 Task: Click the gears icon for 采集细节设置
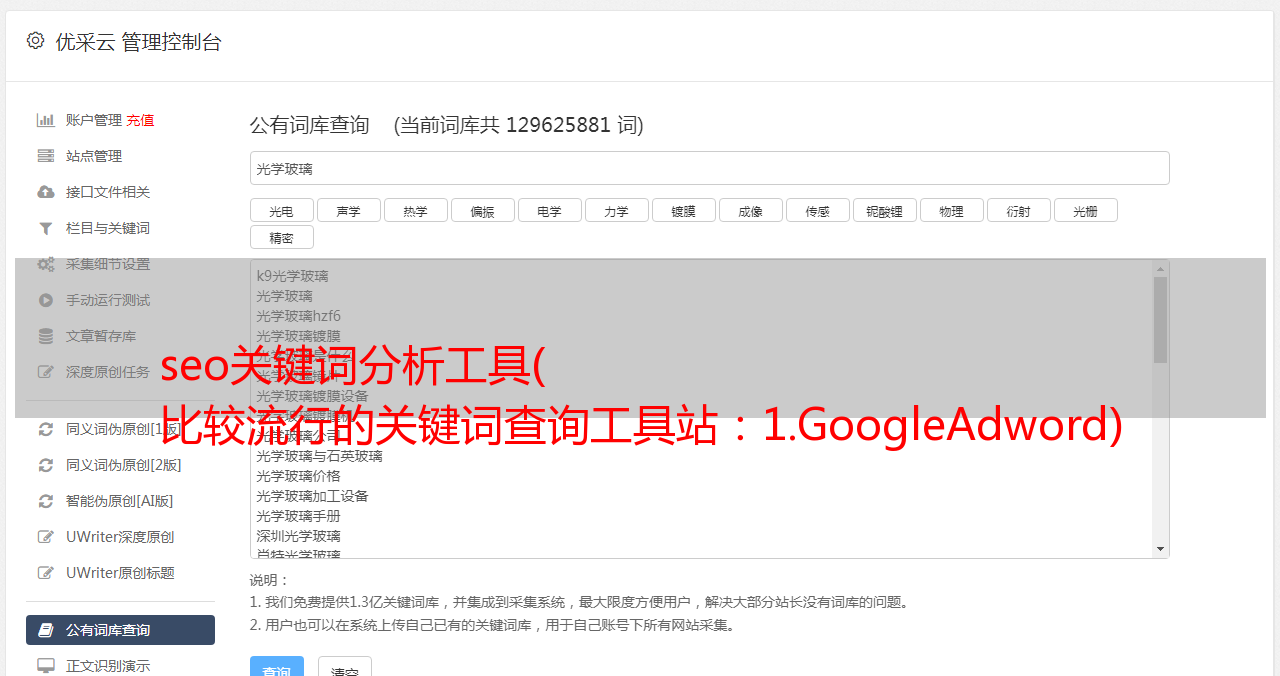pos(46,264)
